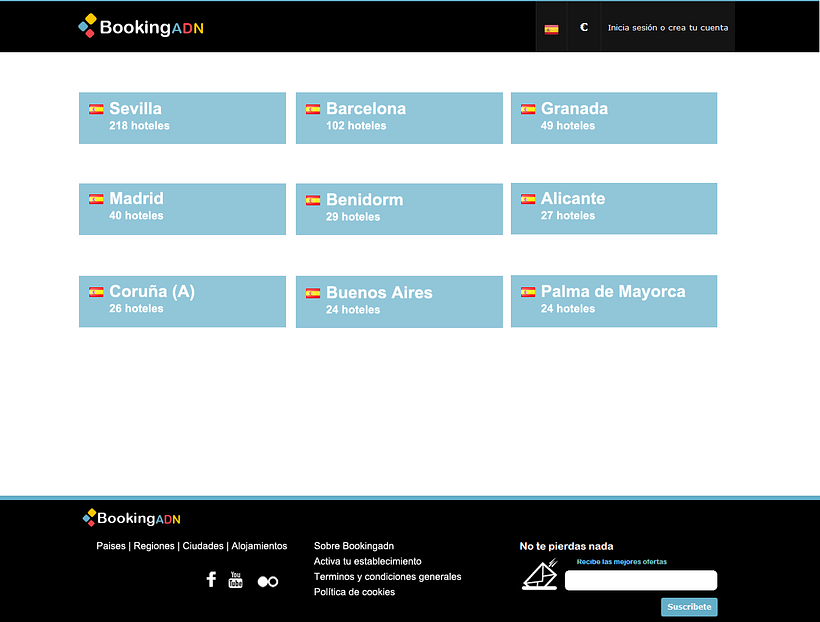
Task: Click the newsletter envelope icon near Suscríbete
Action: (540, 575)
